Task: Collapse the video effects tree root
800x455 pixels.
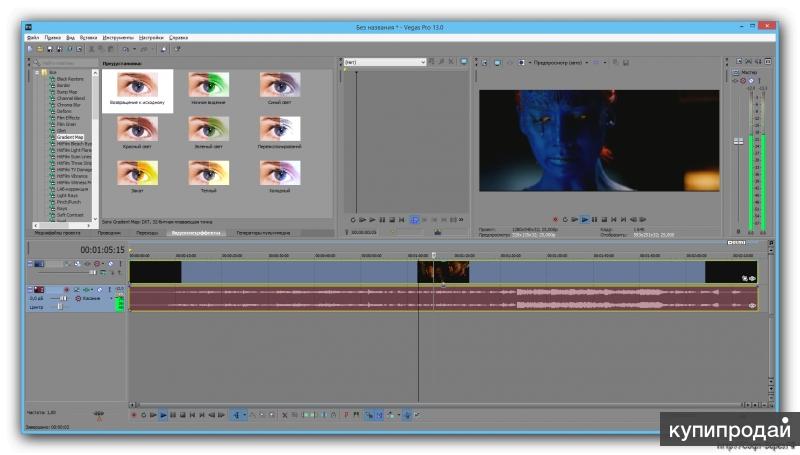Action: 37,72
